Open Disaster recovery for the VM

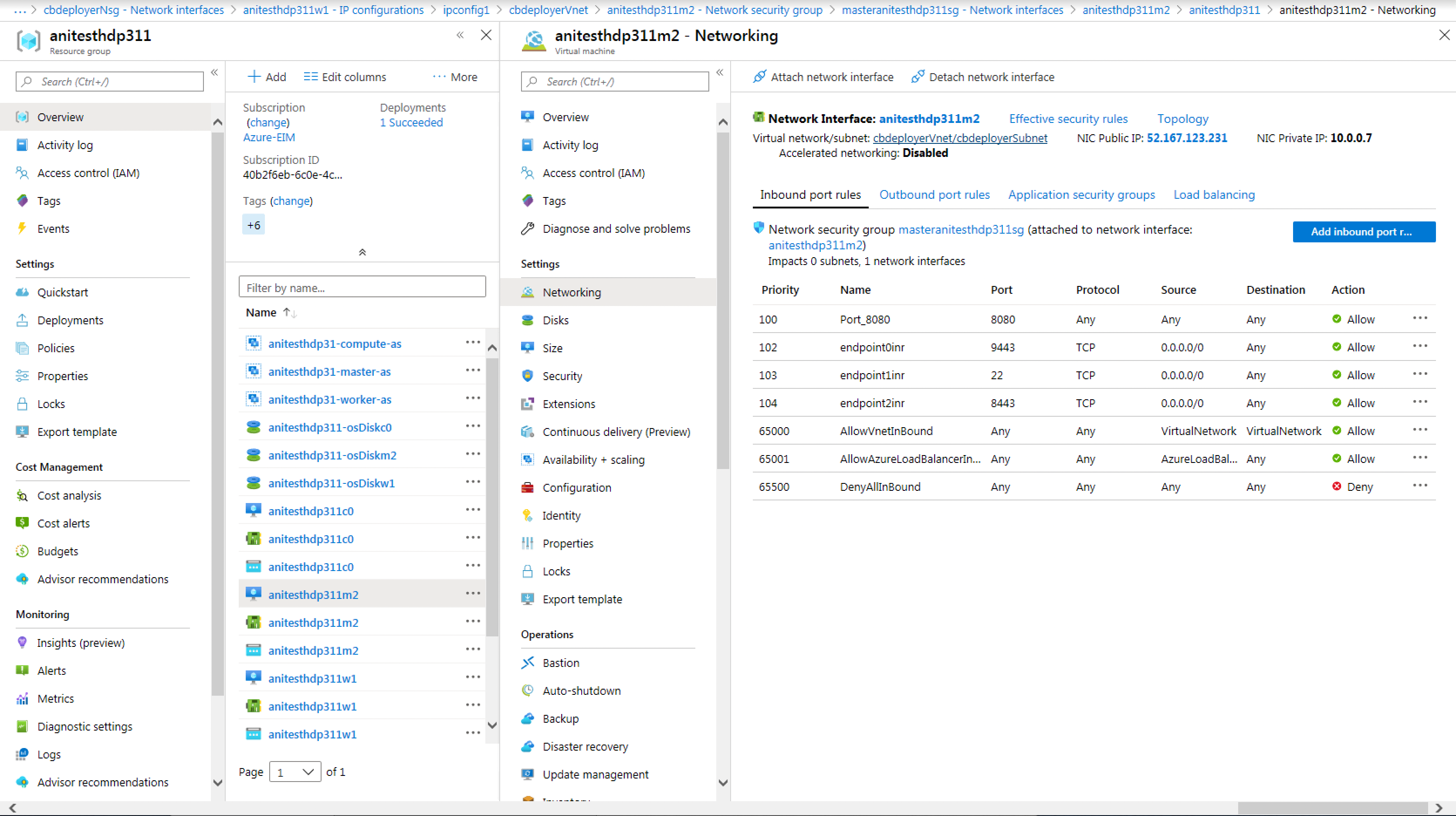coord(585,746)
